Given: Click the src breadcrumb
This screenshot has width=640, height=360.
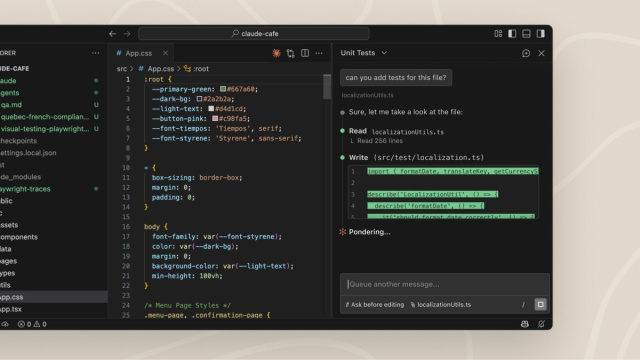Looking at the screenshot, I should (122, 69).
